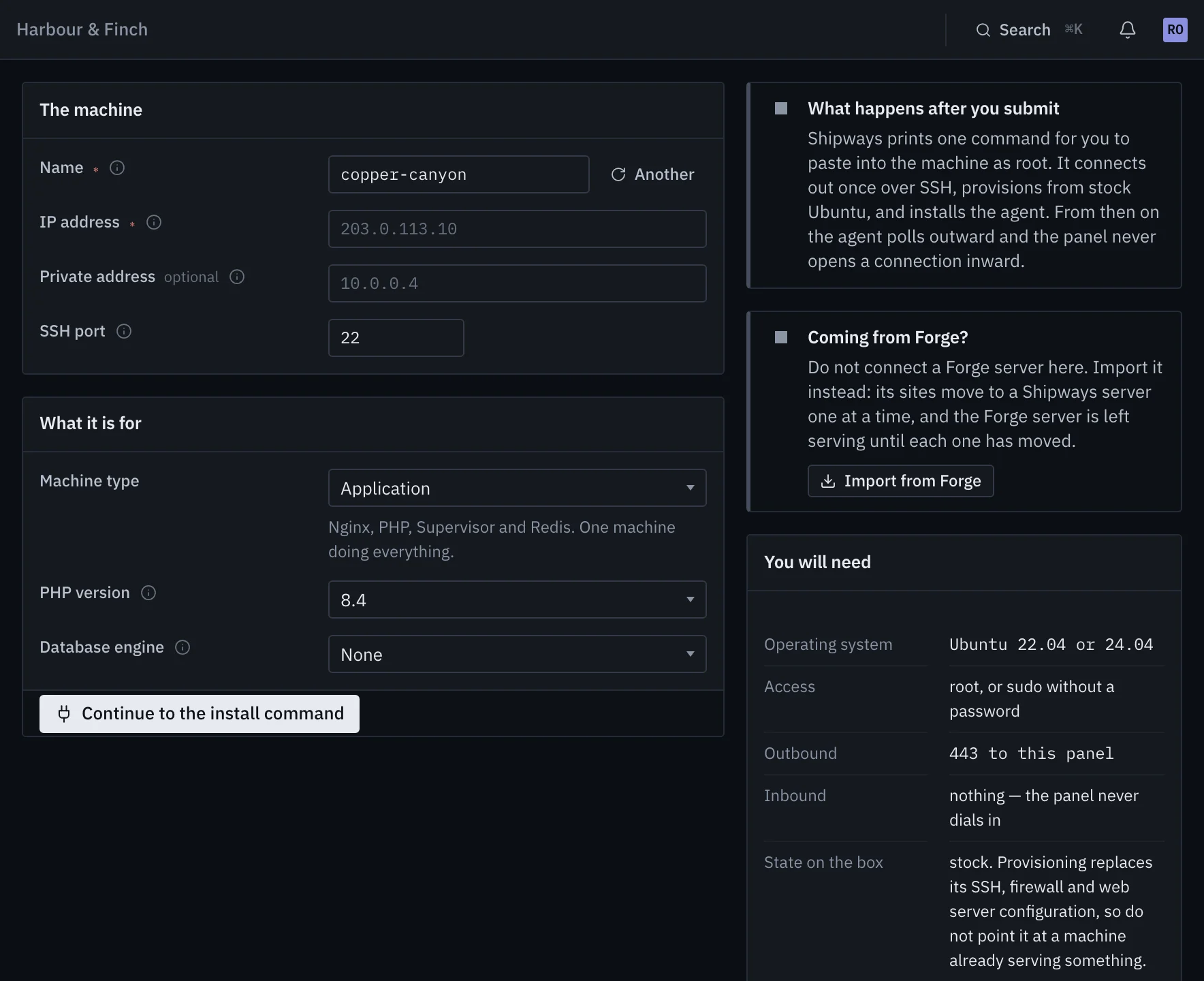Click square icon beside Coming from Forge?
Viewport: 1204px width, 981px height.
[x=781, y=337]
